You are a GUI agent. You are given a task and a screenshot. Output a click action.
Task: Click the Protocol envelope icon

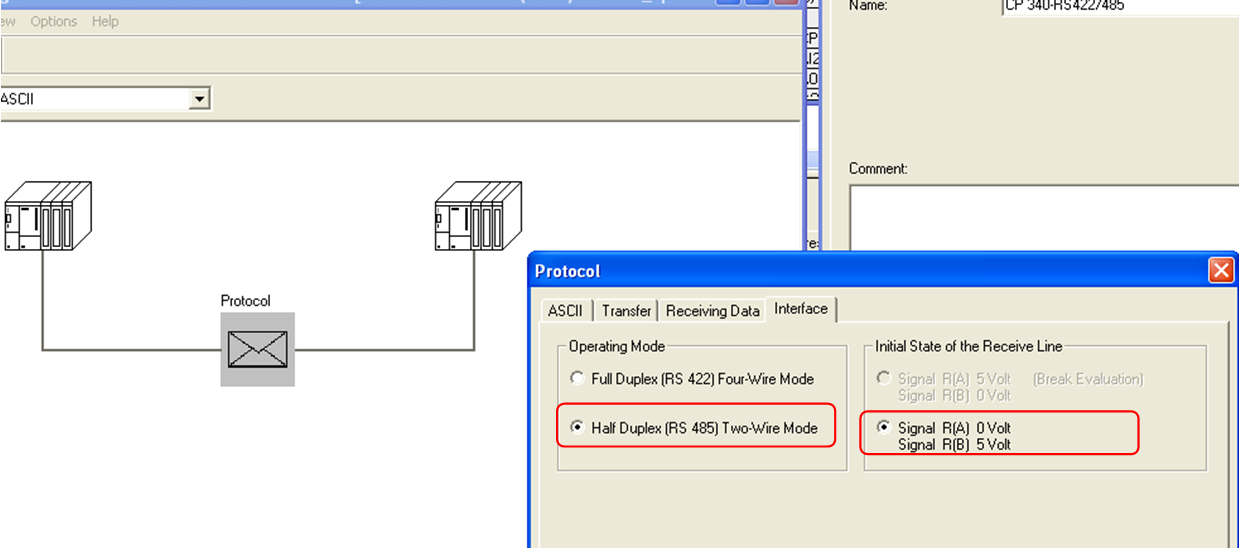pyautogui.click(x=257, y=349)
